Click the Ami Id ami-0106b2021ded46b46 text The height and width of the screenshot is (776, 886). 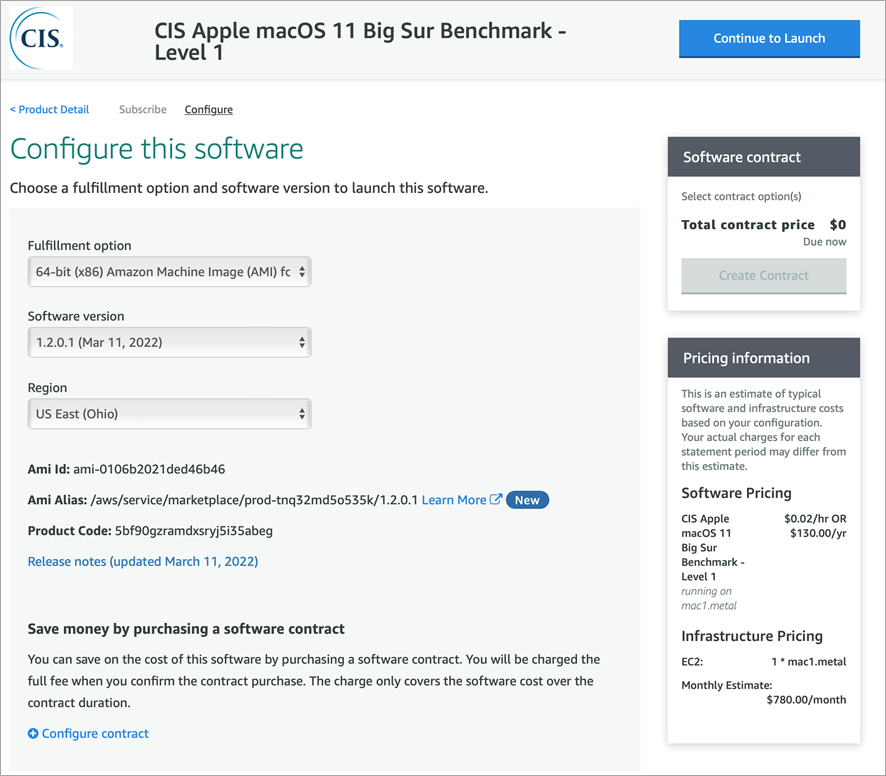tap(127, 469)
